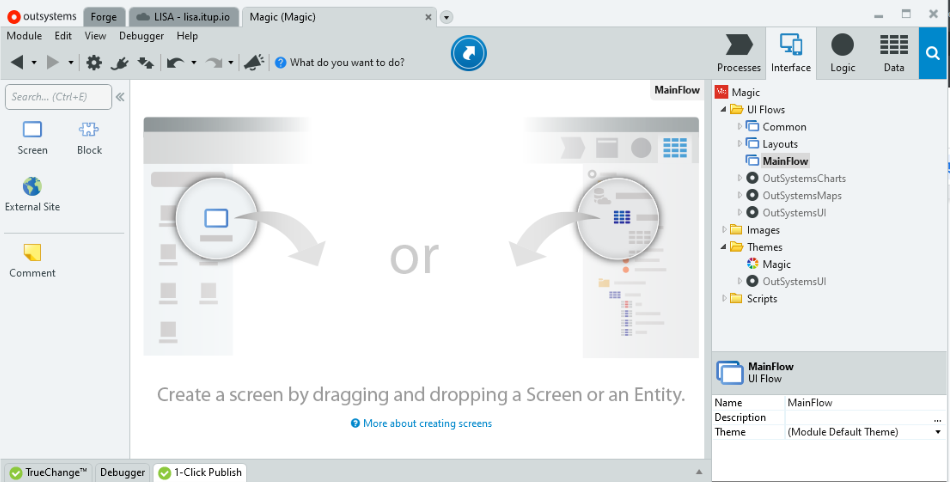Image resolution: width=950 pixels, height=482 pixels.
Task: Open Theme property dropdown
Action: point(938,432)
